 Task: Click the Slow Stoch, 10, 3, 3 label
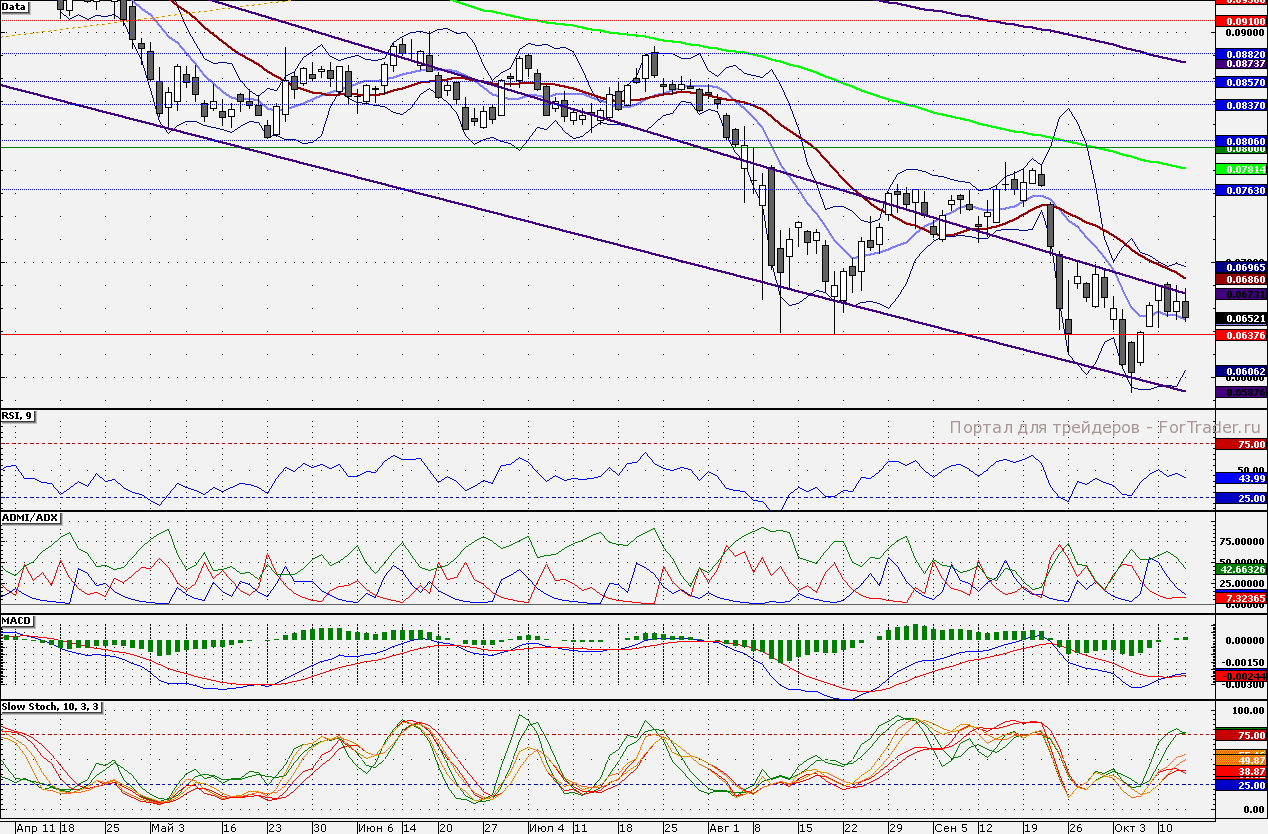50,707
